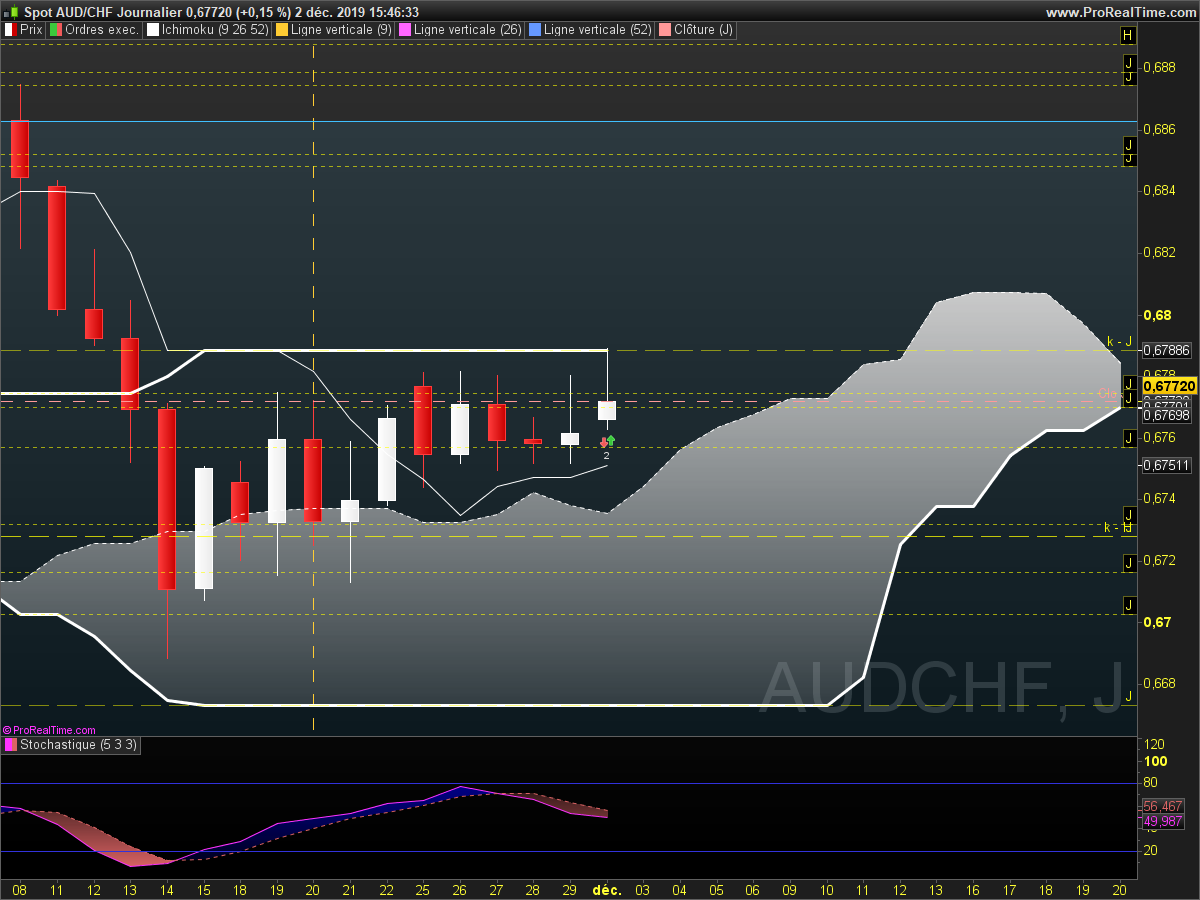Click the date label 08 on the time axis
The height and width of the screenshot is (900, 1200).
pos(19,889)
